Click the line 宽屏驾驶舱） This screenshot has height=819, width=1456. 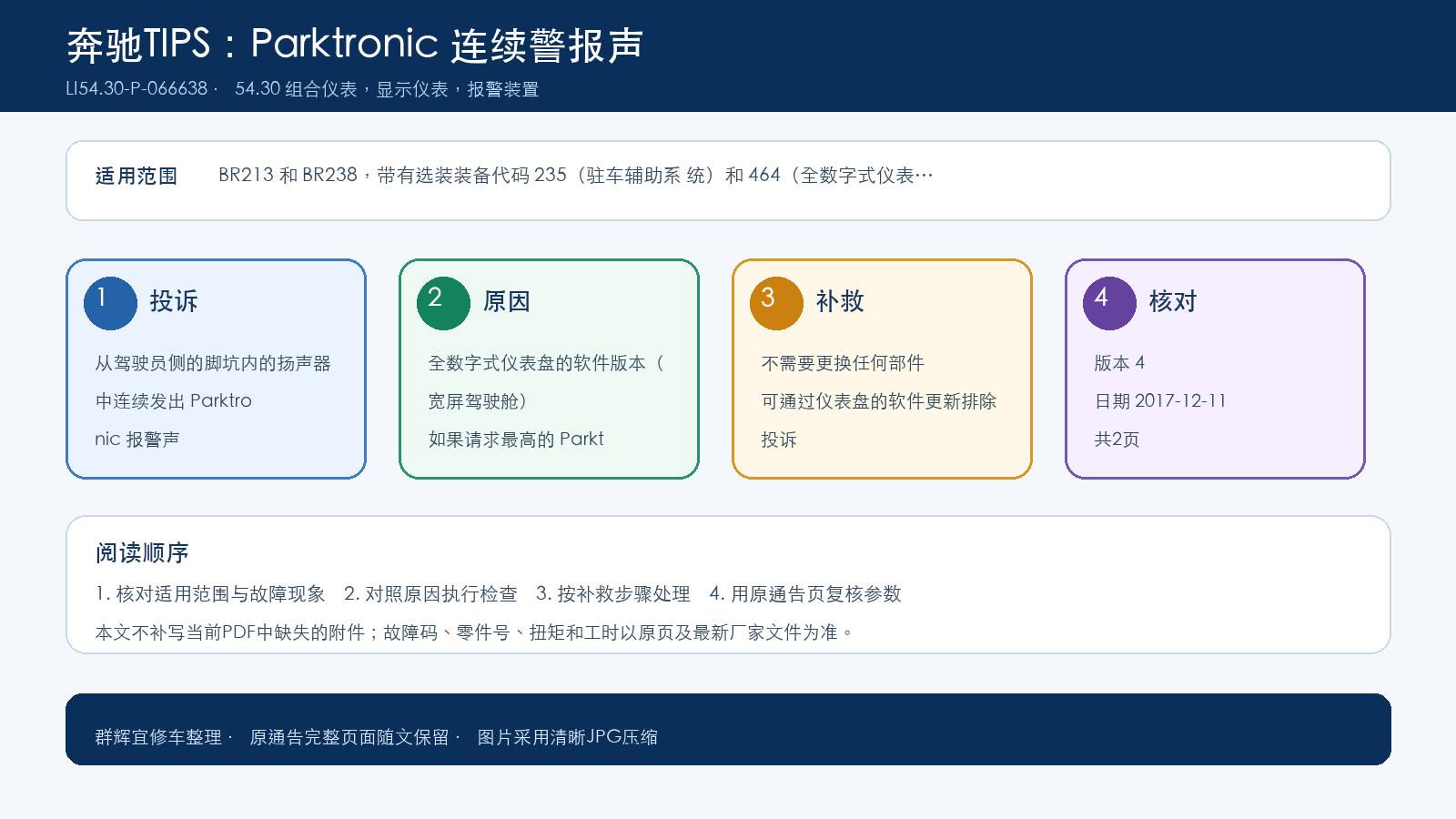click(477, 401)
